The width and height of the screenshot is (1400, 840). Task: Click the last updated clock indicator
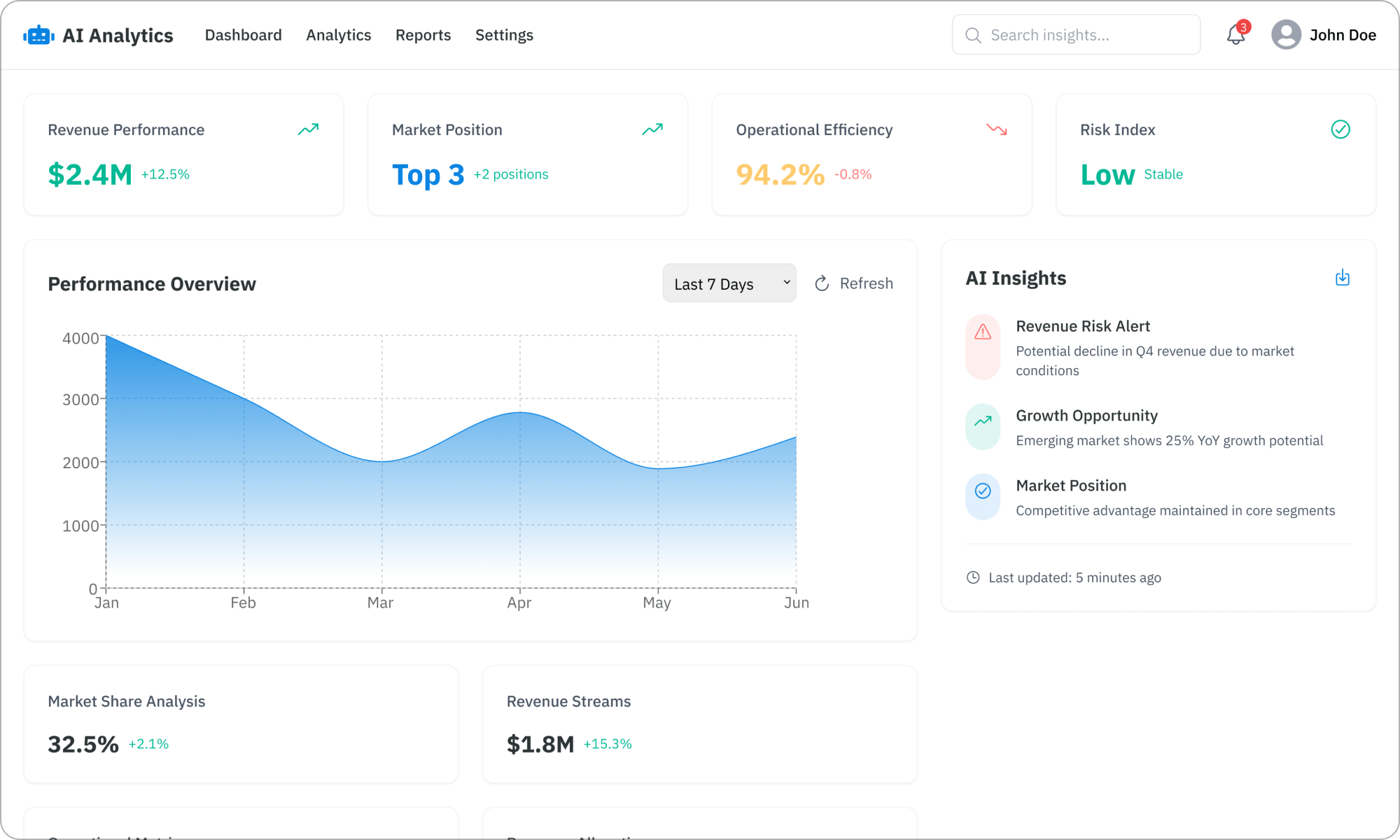pyautogui.click(x=972, y=577)
